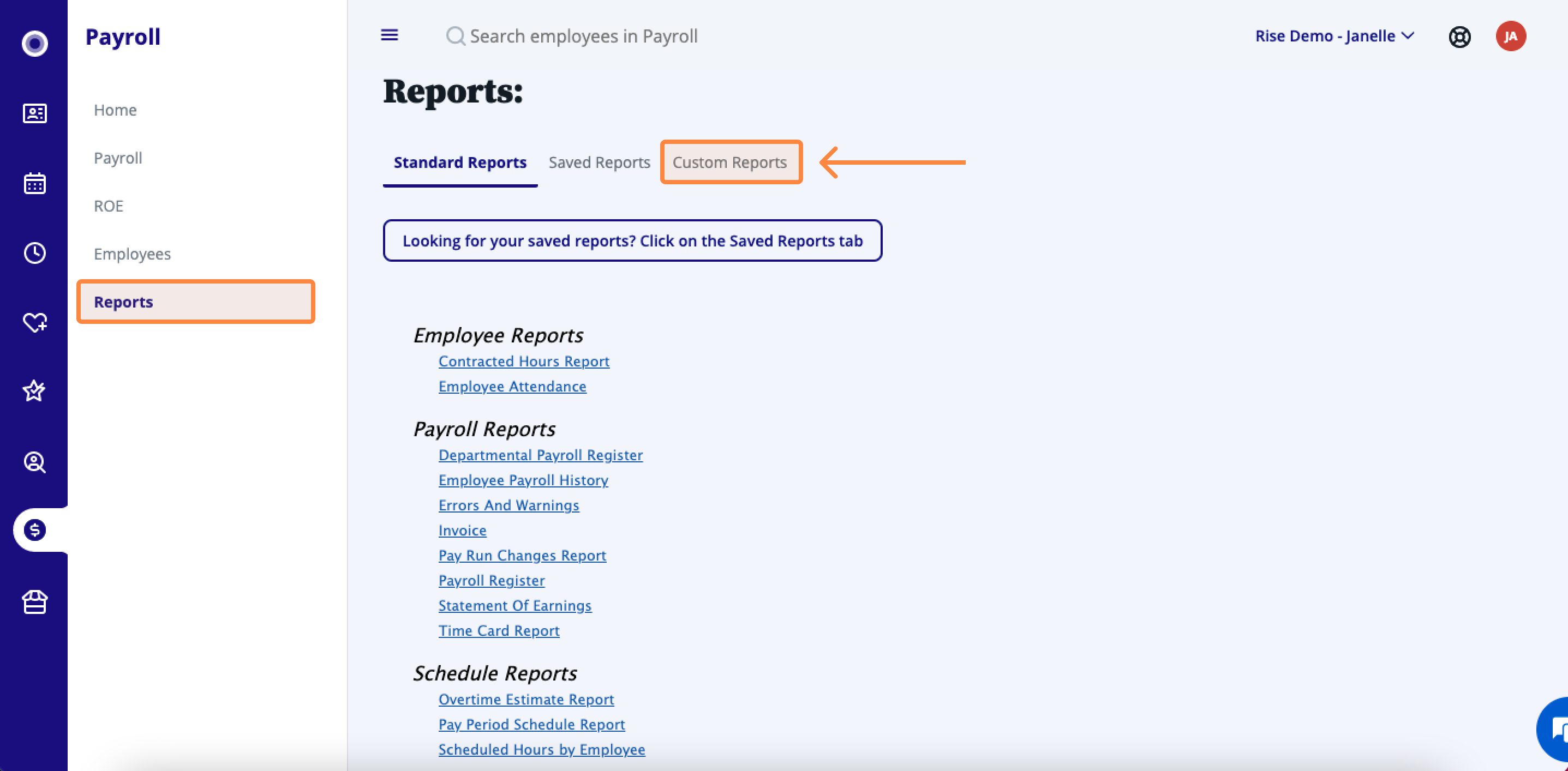
Task: Click the Payroll Reports section heading
Action: pyautogui.click(x=484, y=429)
